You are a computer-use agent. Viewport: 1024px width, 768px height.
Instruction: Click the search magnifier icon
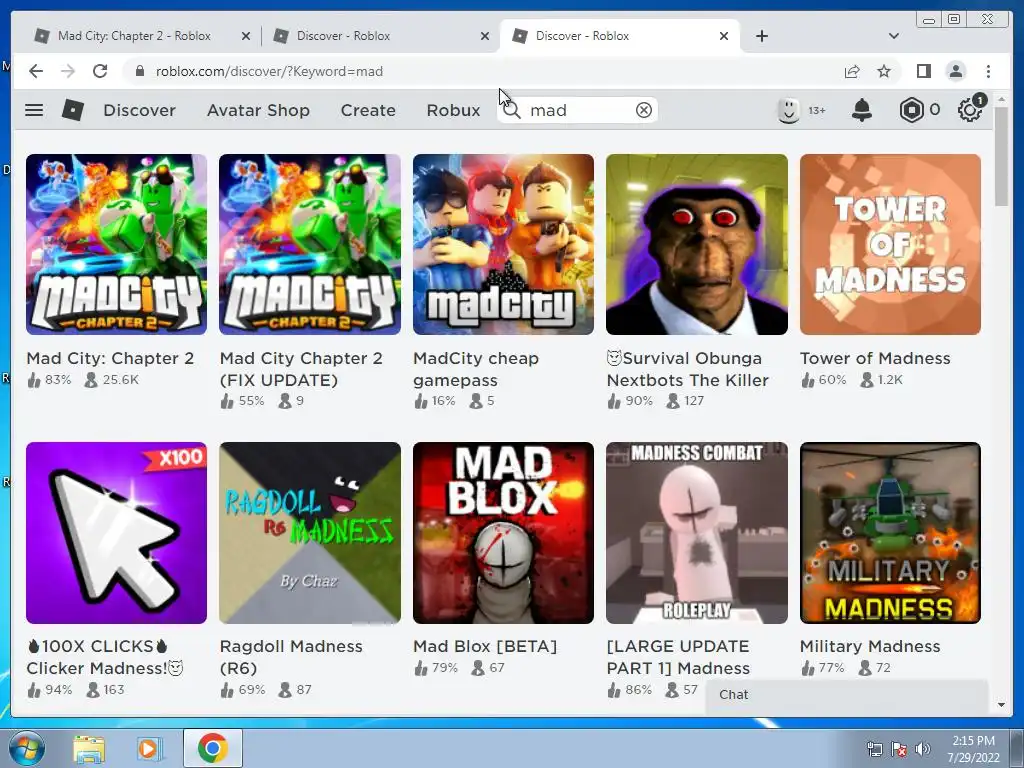click(x=512, y=110)
